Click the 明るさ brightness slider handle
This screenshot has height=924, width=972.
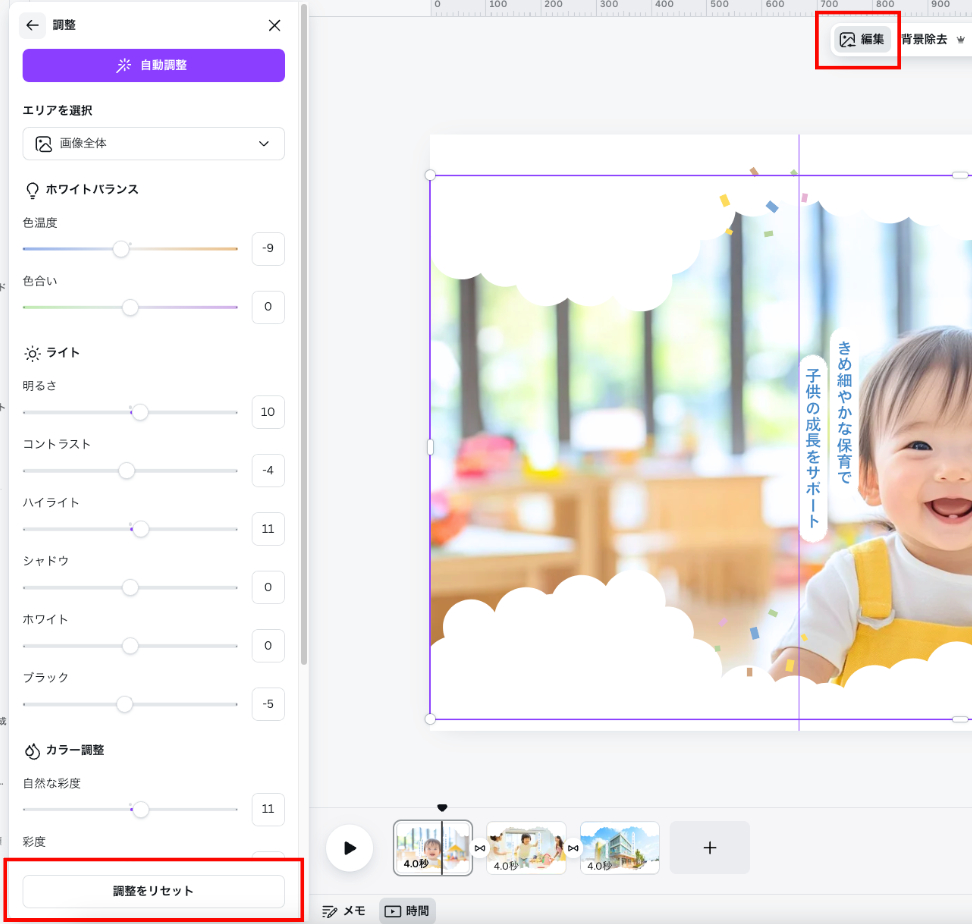(140, 412)
